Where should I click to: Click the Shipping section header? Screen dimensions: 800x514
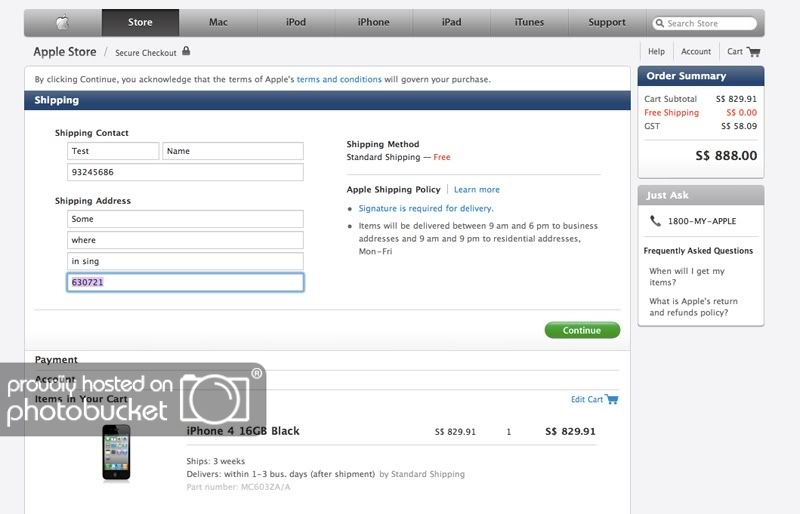(327, 100)
